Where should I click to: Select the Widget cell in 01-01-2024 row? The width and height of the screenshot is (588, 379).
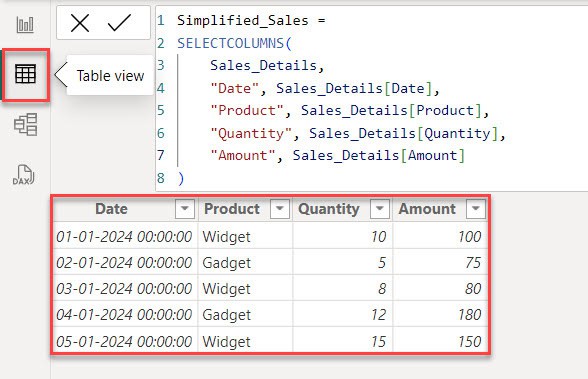245,237
